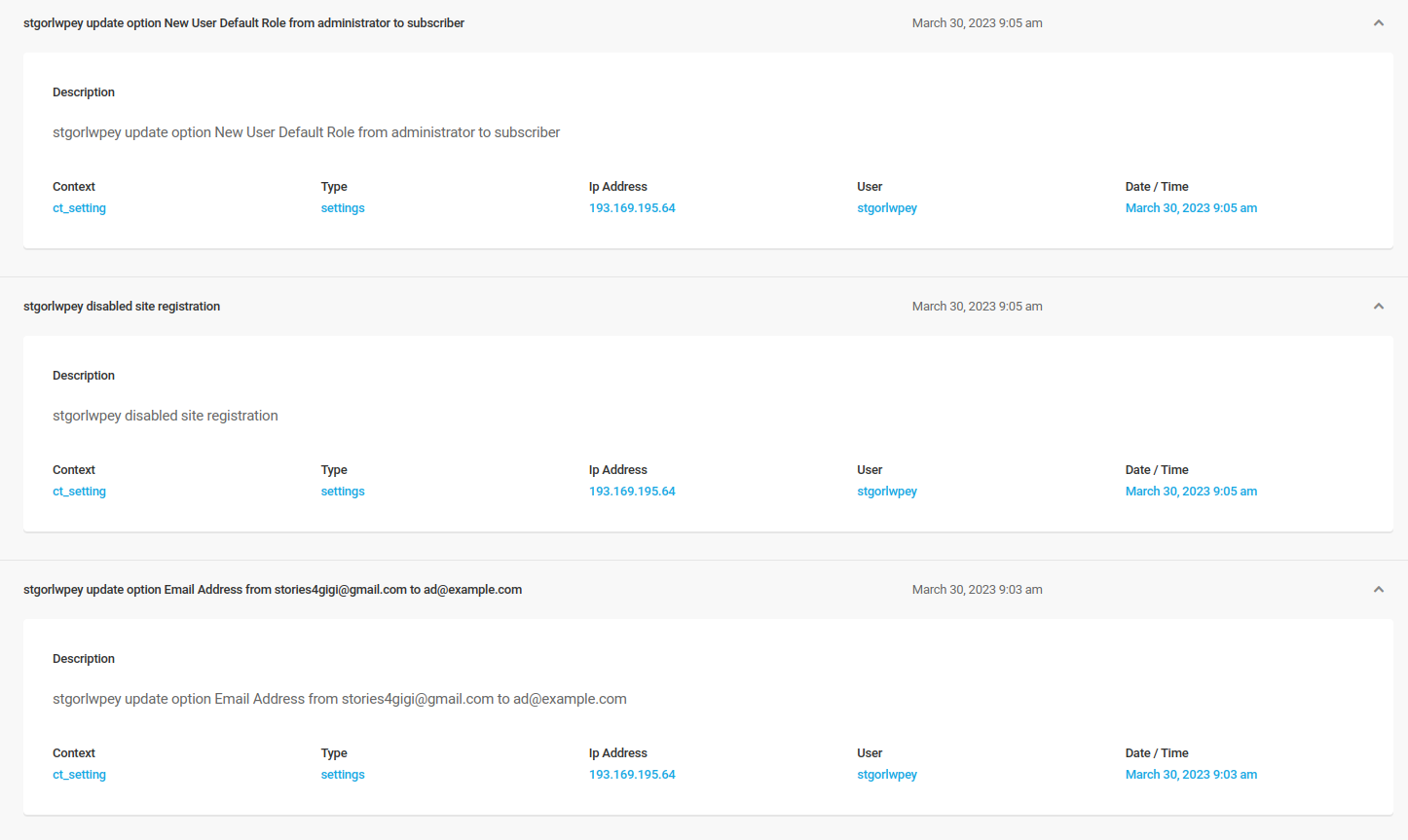The image size is (1408, 840).
Task: Click the date link in Default Role entry
Action: (1191, 208)
